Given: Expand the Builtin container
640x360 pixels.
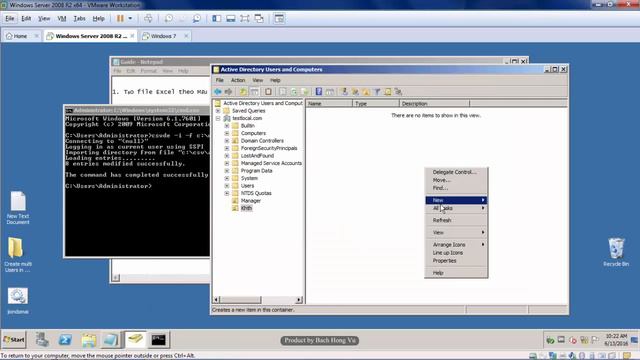Looking at the screenshot, I should (x=227, y=126).
